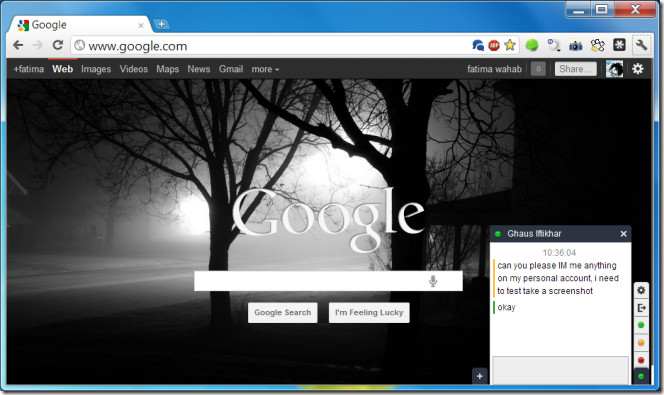
Task: Expand the more dropdown
Action: click(265, 69)
